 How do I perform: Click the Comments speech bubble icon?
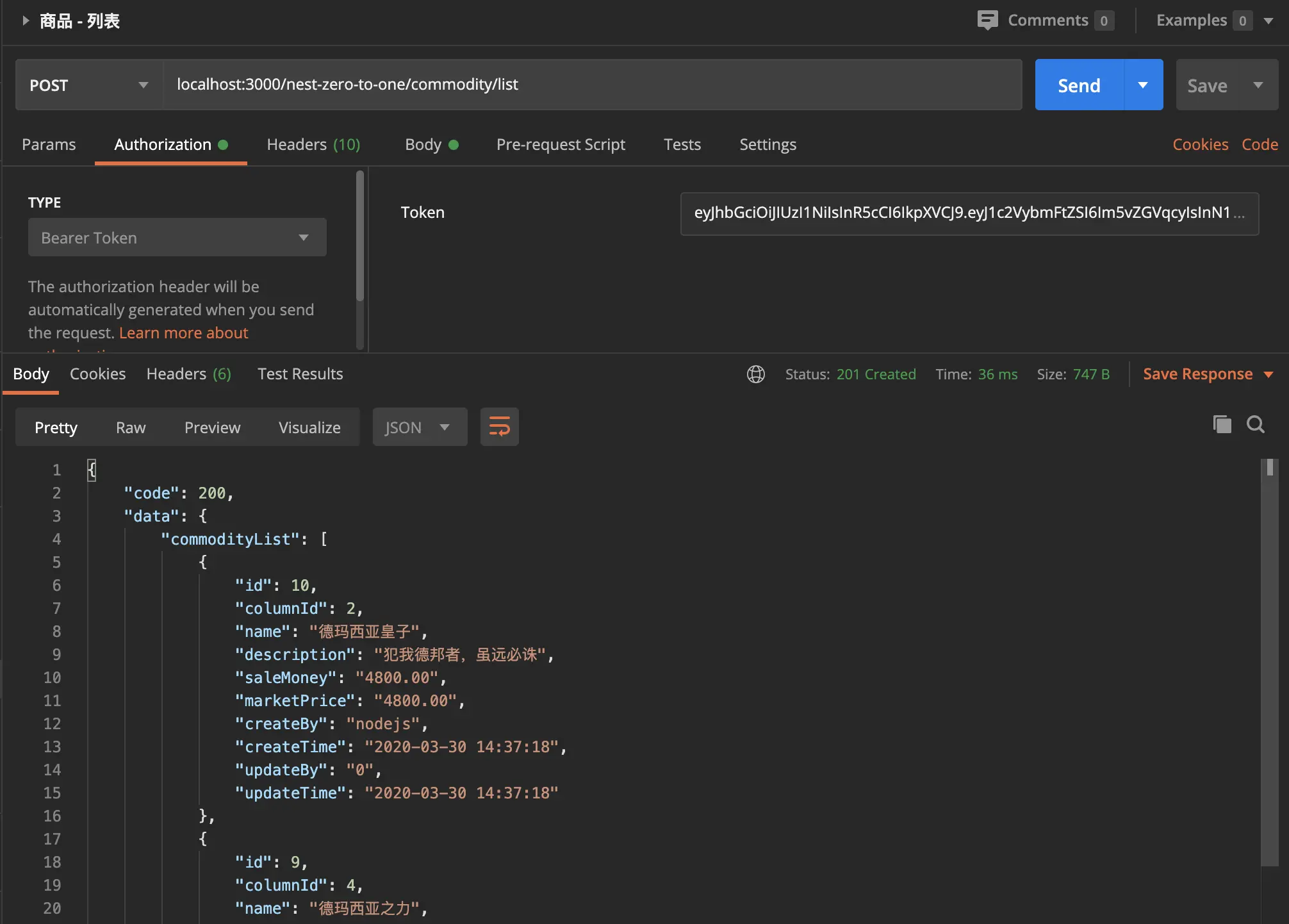click(987, 20)
